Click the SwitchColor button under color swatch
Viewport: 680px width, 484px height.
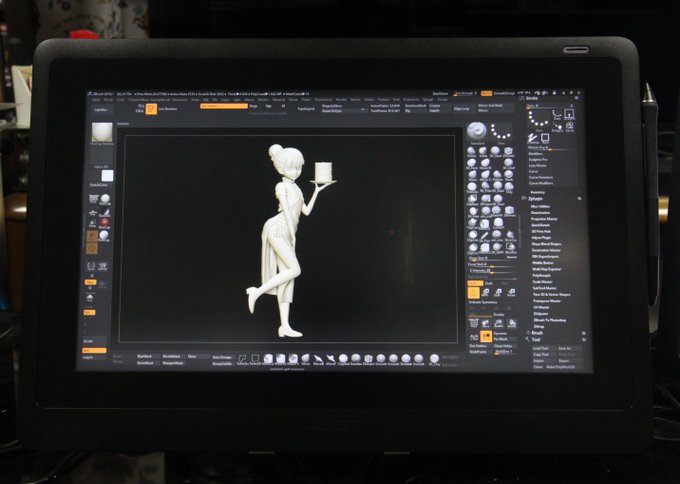tap(99, 185)
